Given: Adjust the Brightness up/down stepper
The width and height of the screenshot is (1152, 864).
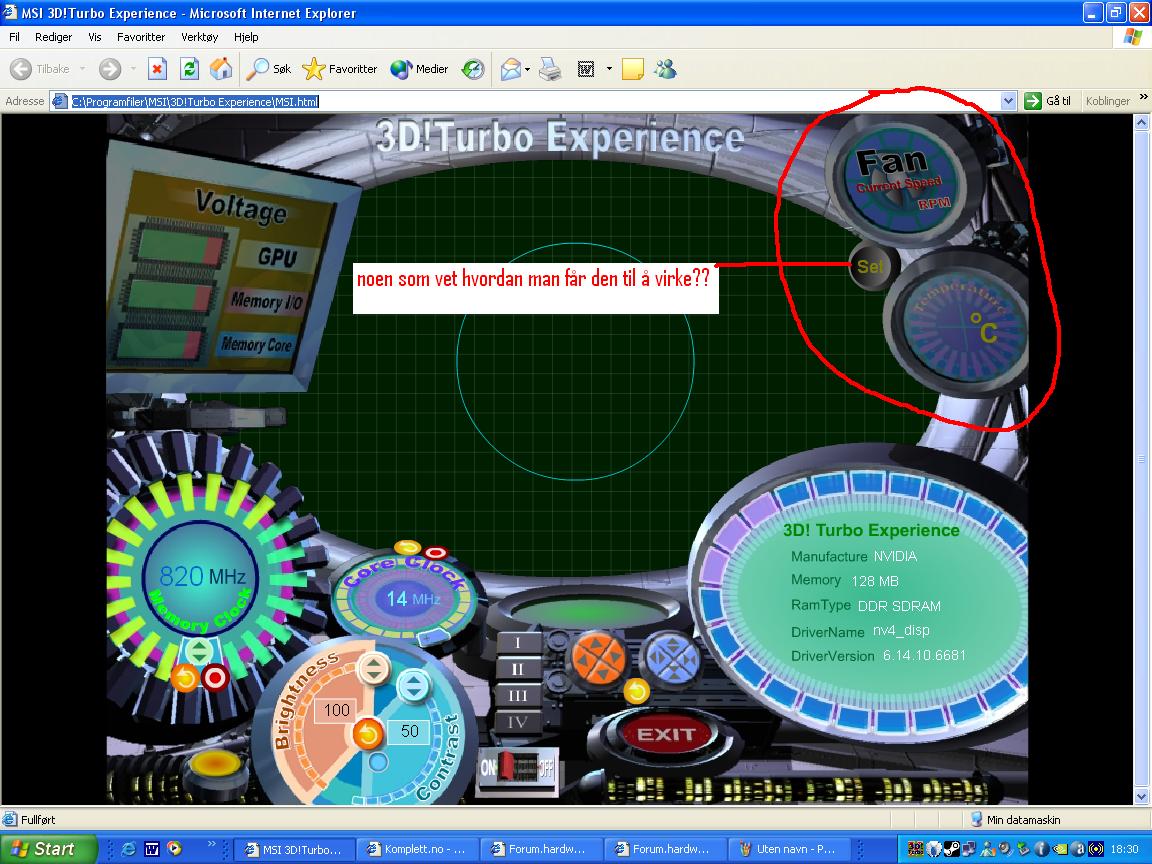Looking at the screenshot, I should (x=374, y=668).
